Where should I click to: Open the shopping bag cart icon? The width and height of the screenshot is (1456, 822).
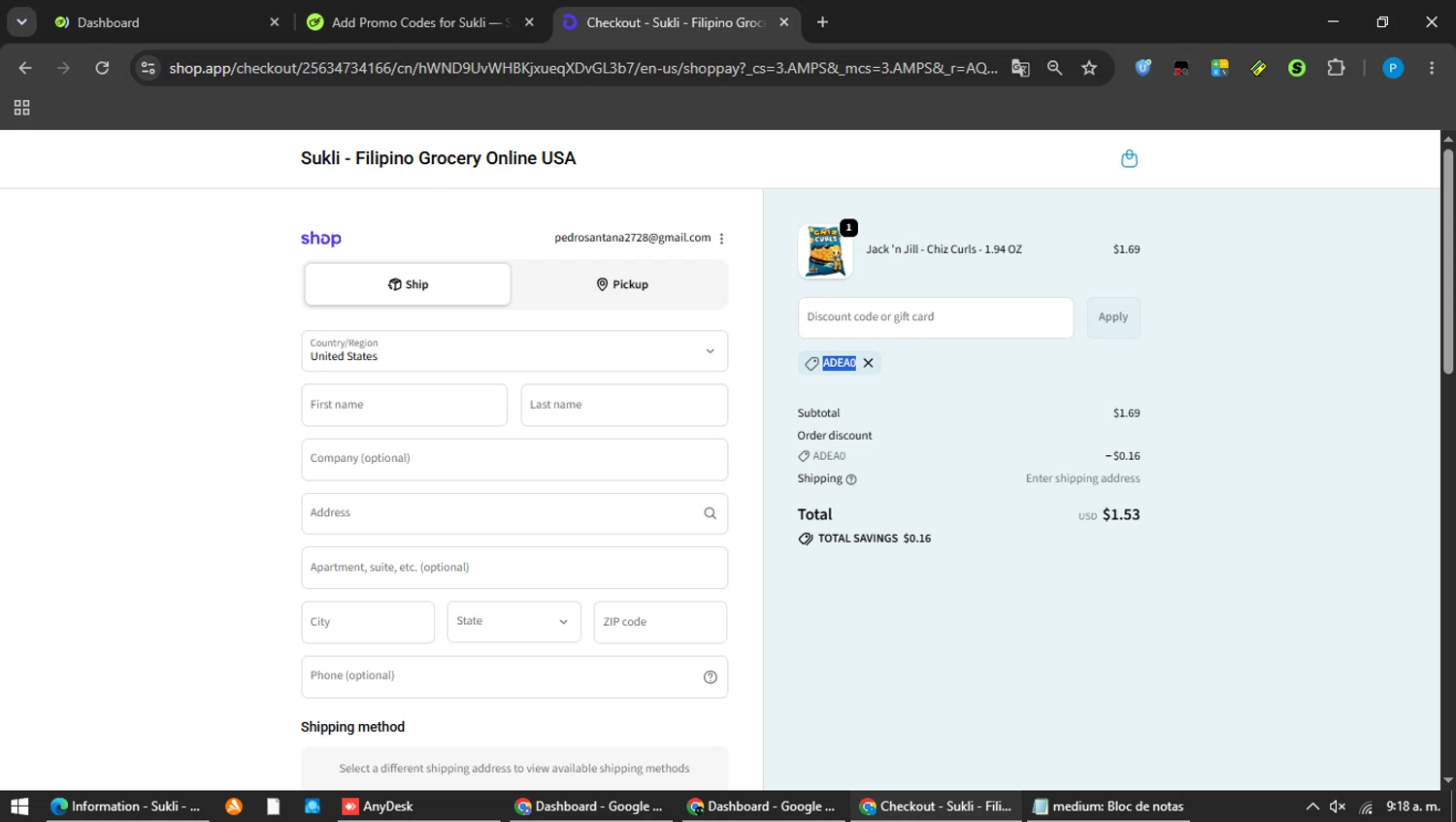coord(1129,158)
